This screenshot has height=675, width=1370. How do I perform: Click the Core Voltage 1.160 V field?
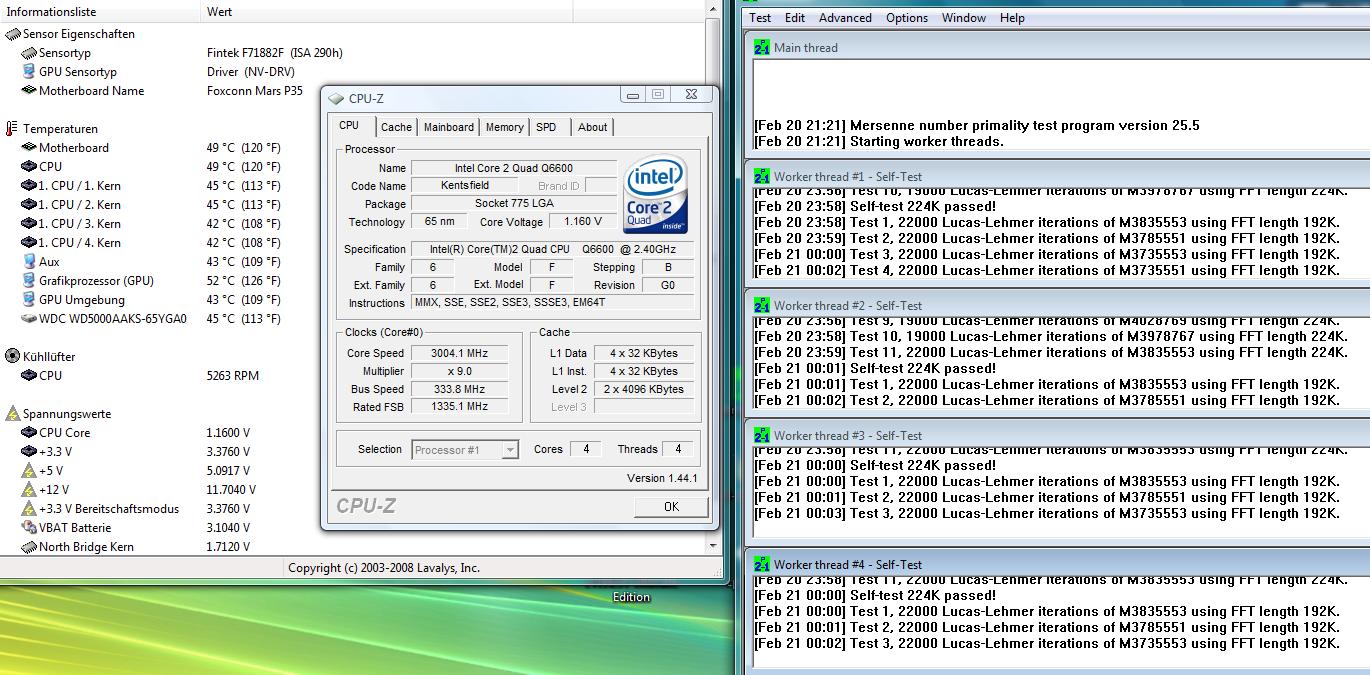581,222
